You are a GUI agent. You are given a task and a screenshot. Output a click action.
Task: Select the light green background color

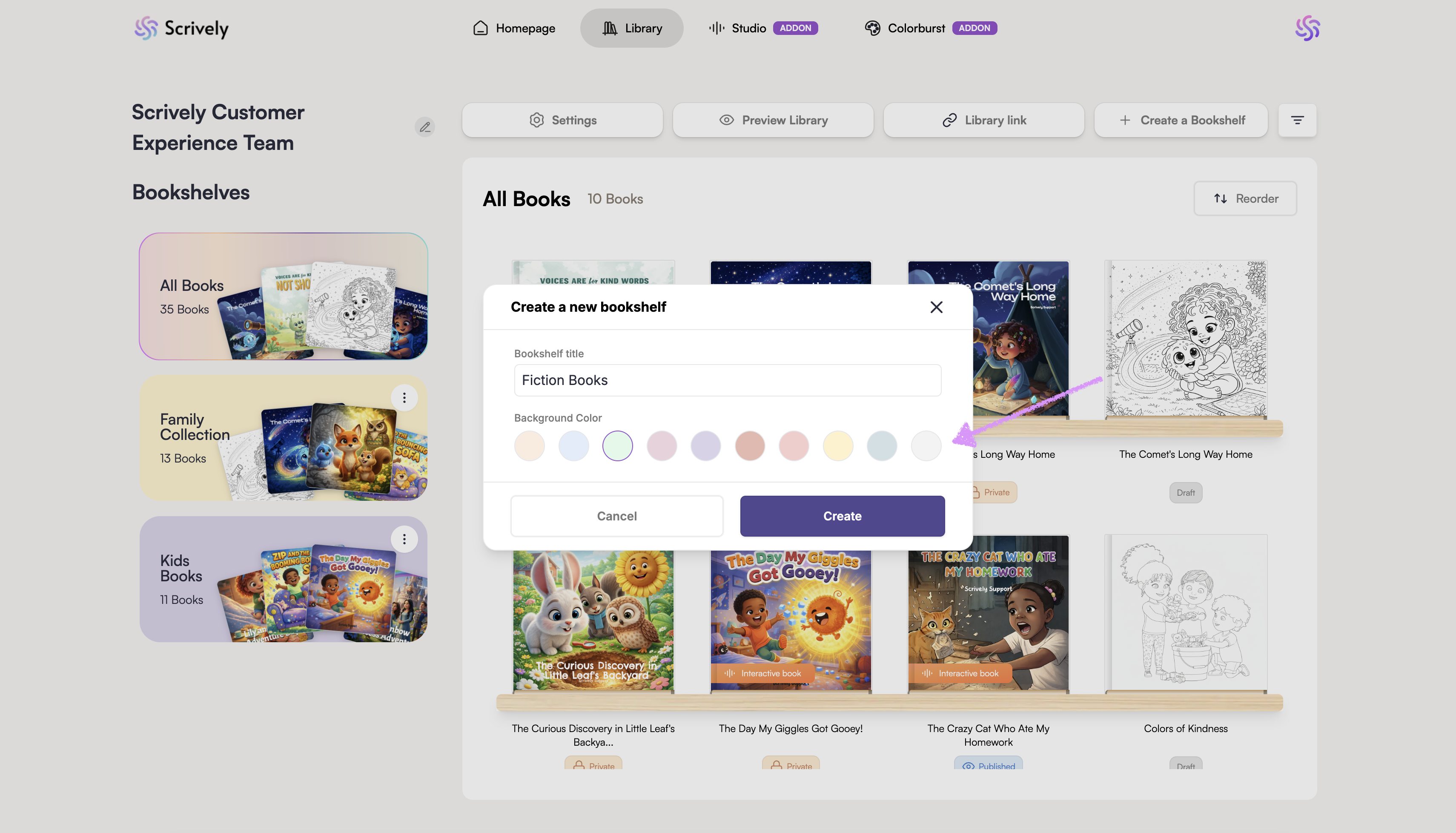pyautogui.click(x=618, y=446)
